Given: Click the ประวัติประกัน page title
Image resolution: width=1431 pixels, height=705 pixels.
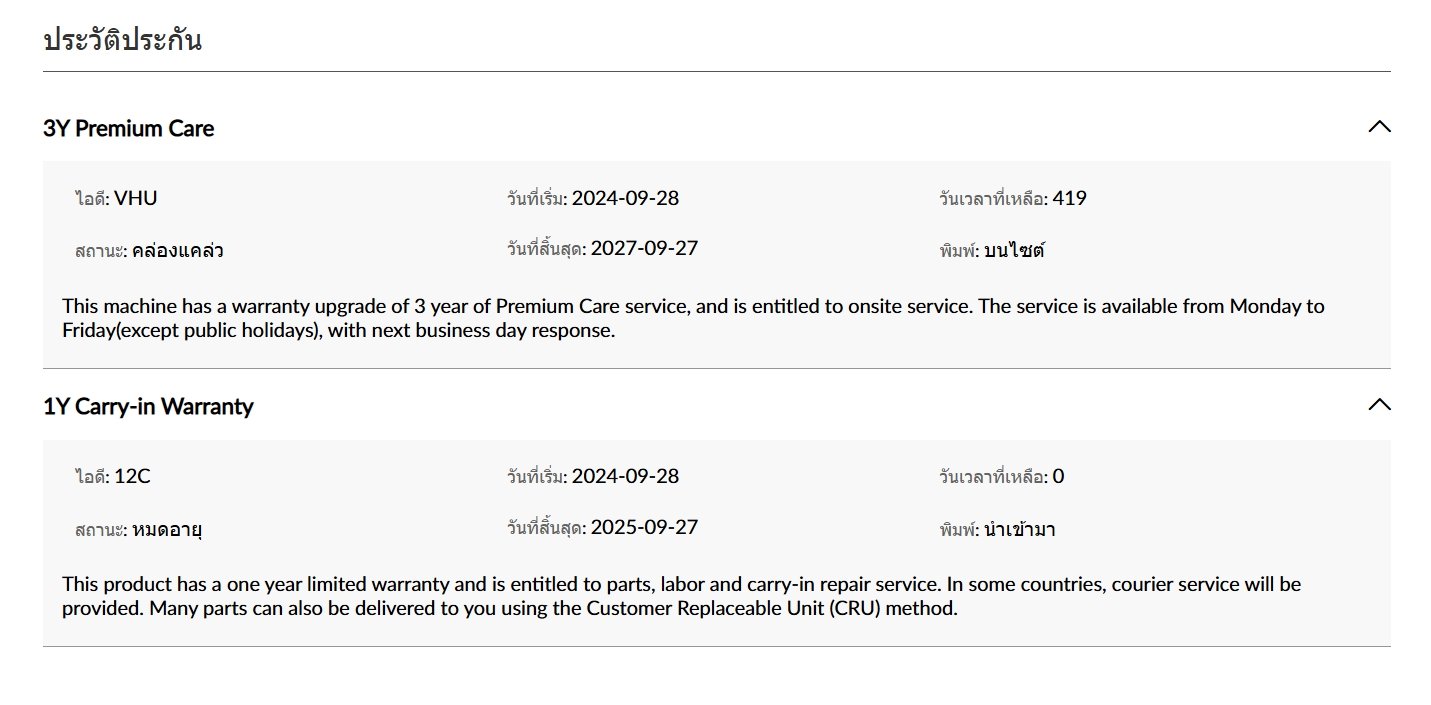Looking at the screenshot, I should (123, 41).
